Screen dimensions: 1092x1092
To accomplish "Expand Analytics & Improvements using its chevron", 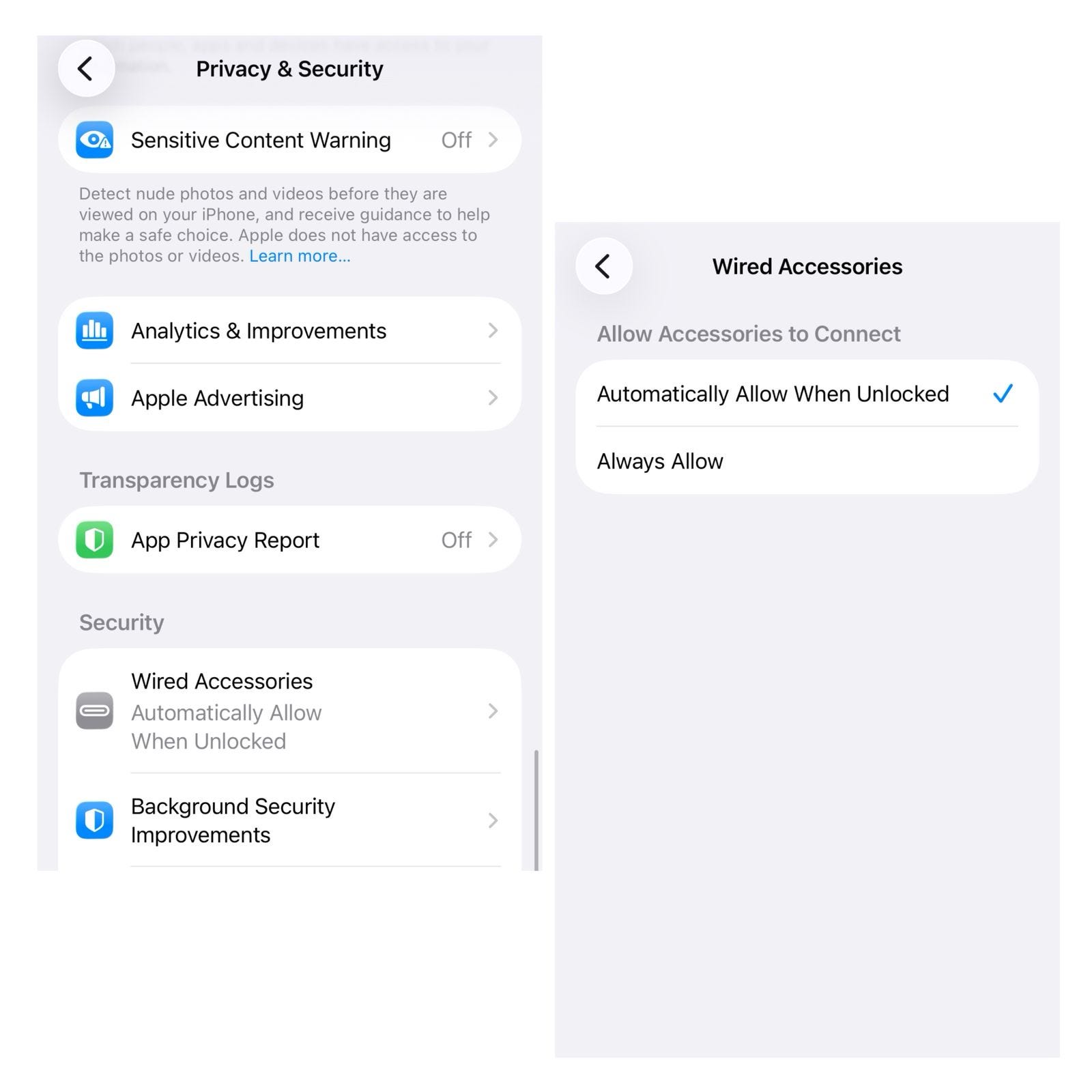I will [x=493, y=330].
